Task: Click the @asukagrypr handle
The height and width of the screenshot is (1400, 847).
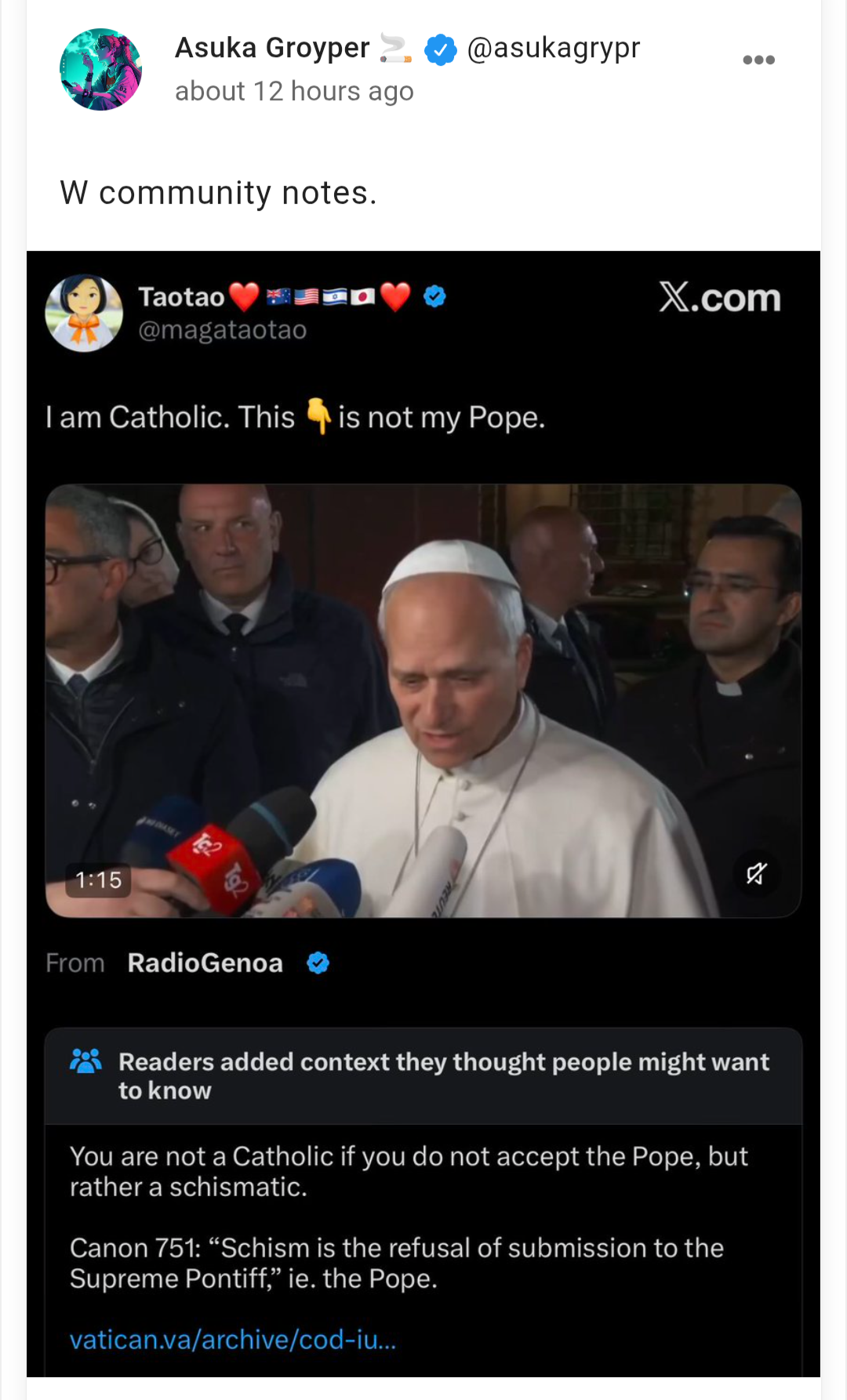Action: 554,48
